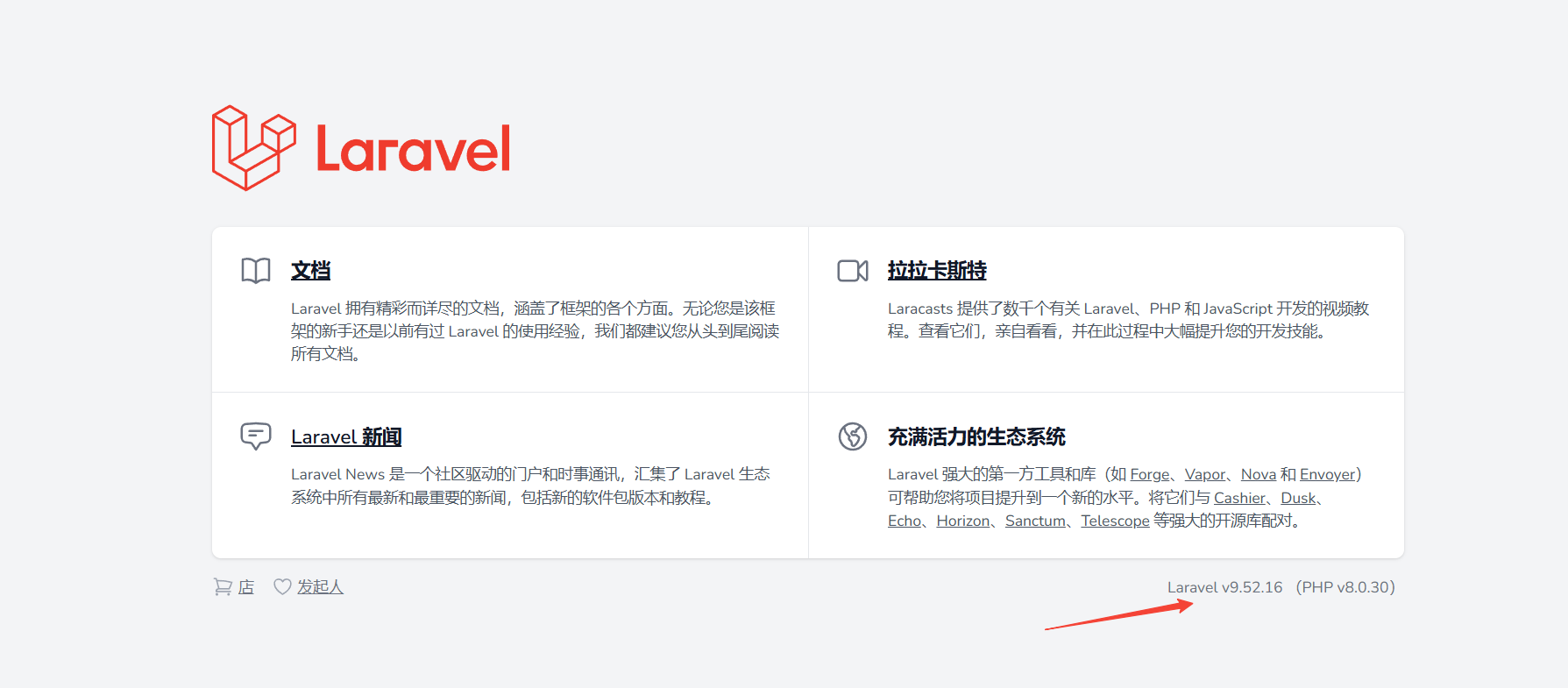1568x688 pixels.
Task: Open the Dusk link
Action: 1298,498
